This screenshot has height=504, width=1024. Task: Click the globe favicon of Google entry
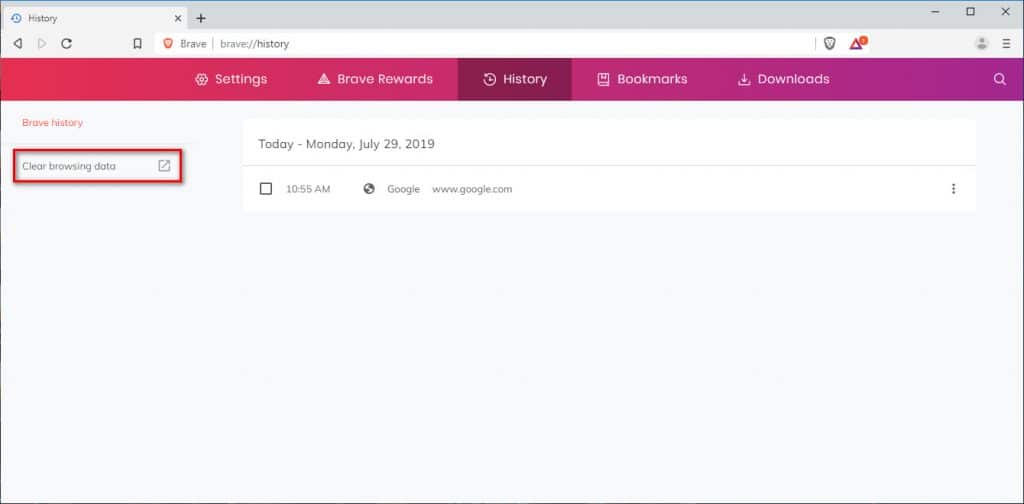click(x=369, y=189)
